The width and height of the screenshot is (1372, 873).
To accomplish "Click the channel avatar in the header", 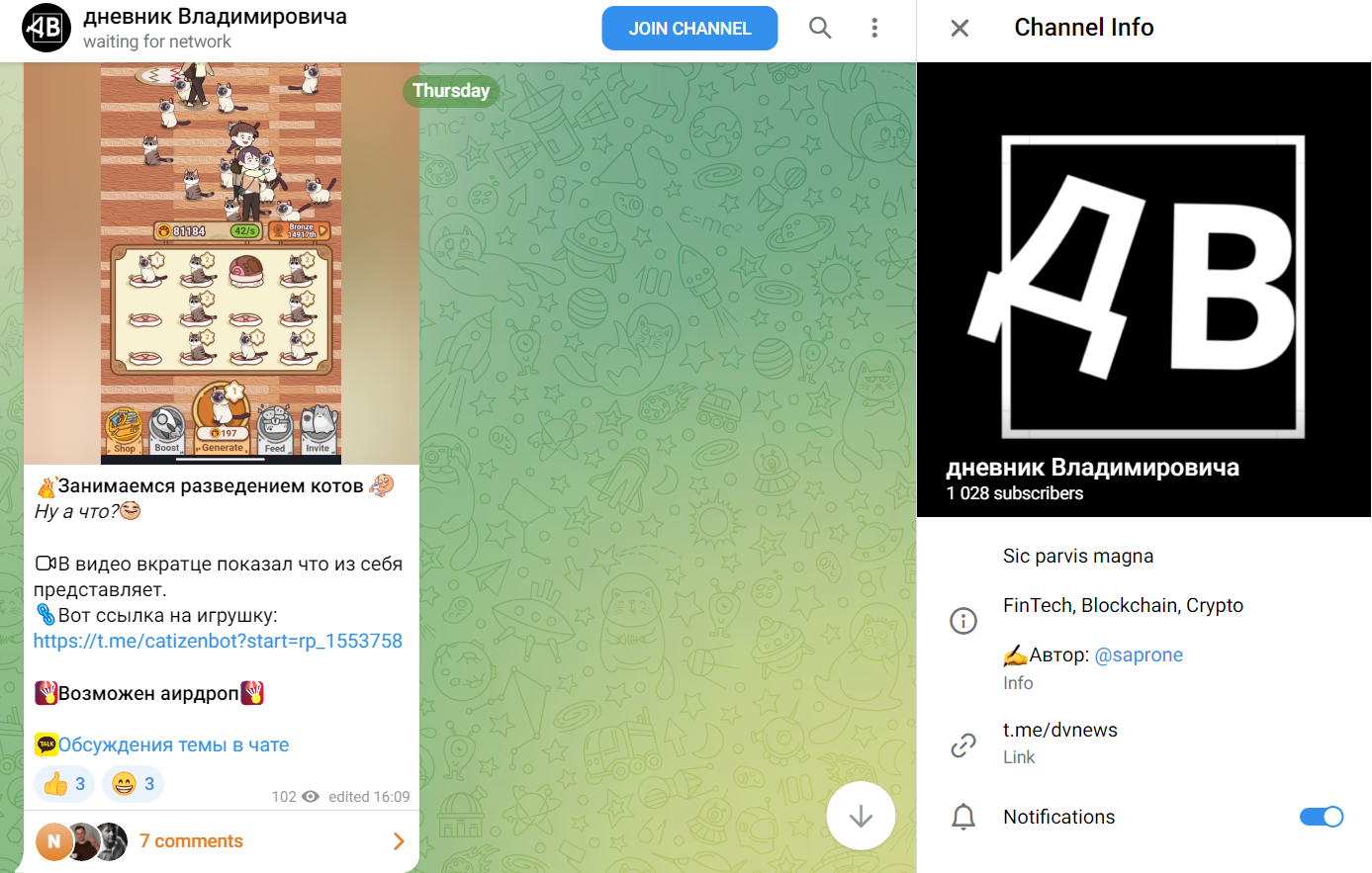I will click(46, 28).
